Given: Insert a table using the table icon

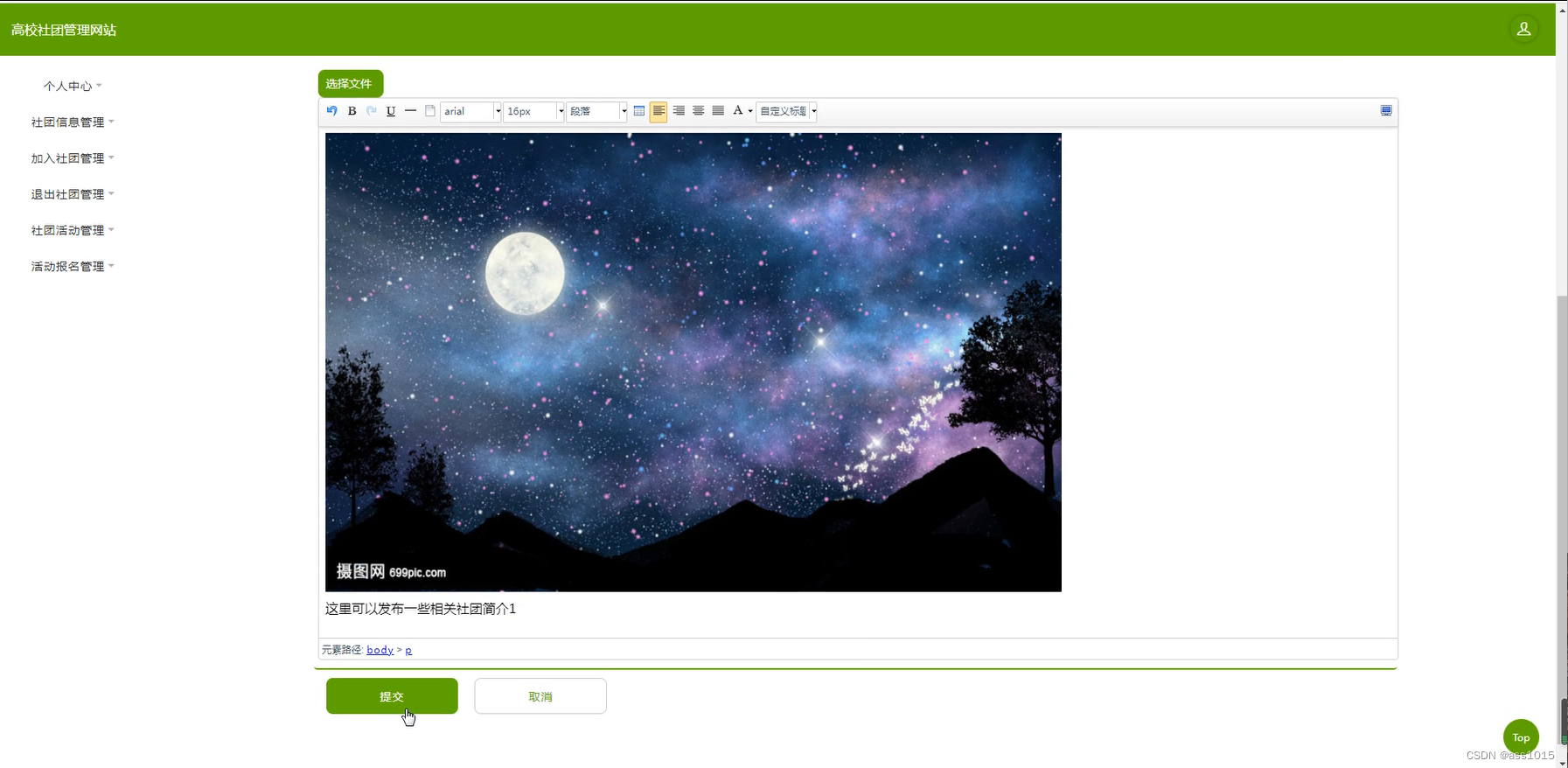Looking at the screenshot, I should point(639,111).
